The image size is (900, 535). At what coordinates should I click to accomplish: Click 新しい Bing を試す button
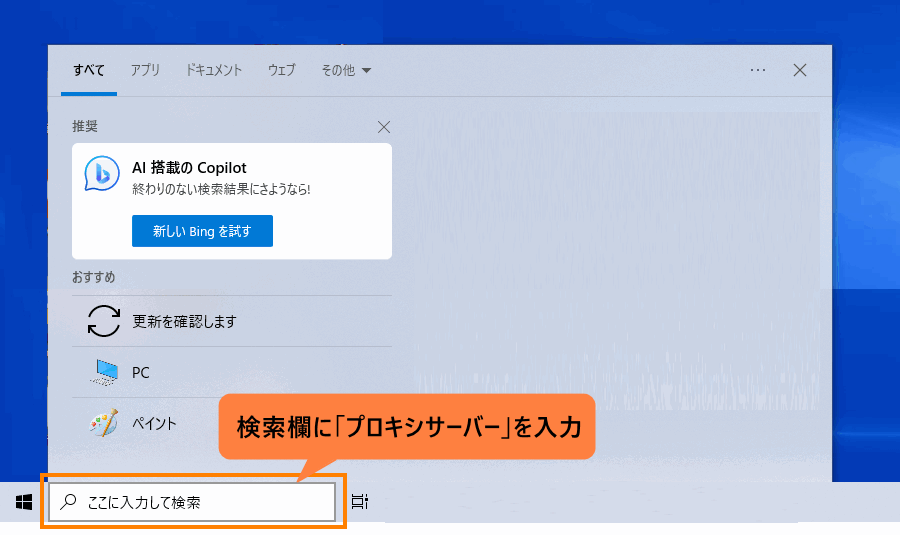pyautogui.click(x=203, y=231)
